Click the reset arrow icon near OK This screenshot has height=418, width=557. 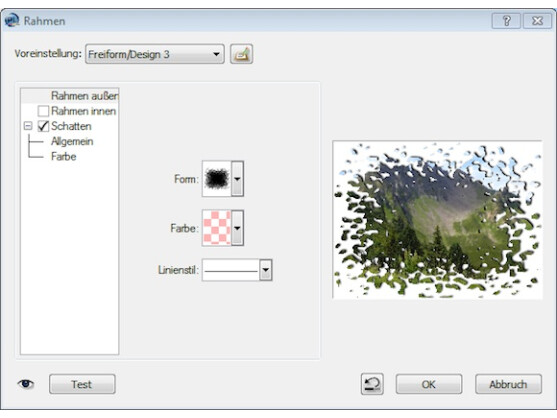tap(372, 384)
